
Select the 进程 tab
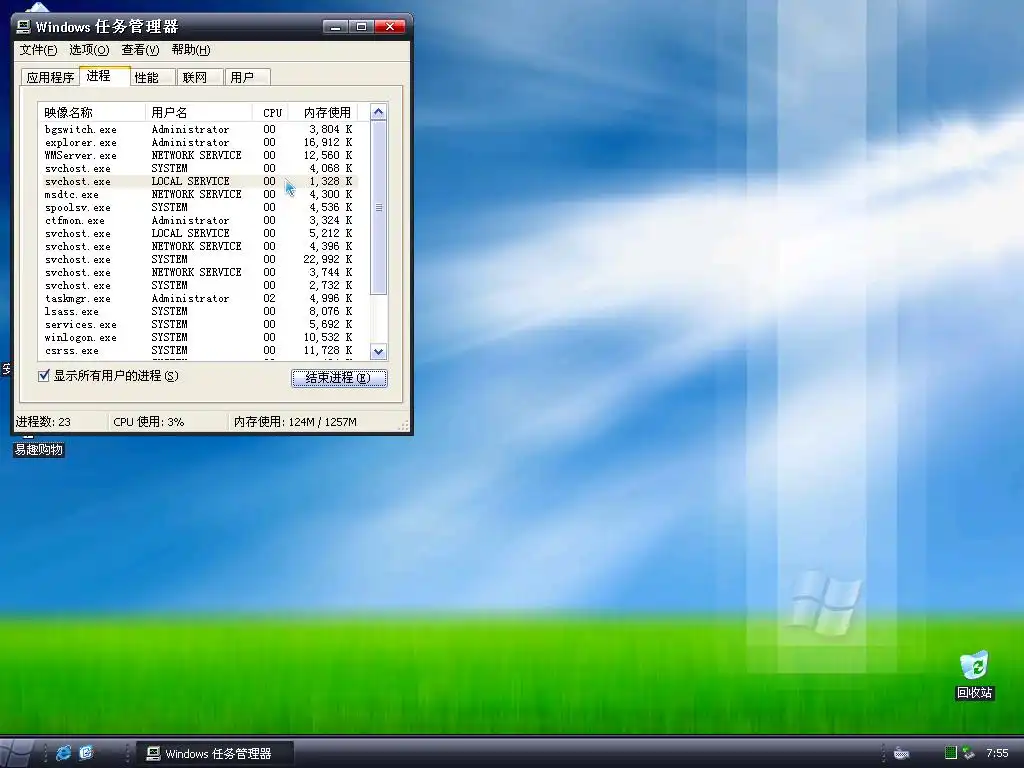pos(104,76)
